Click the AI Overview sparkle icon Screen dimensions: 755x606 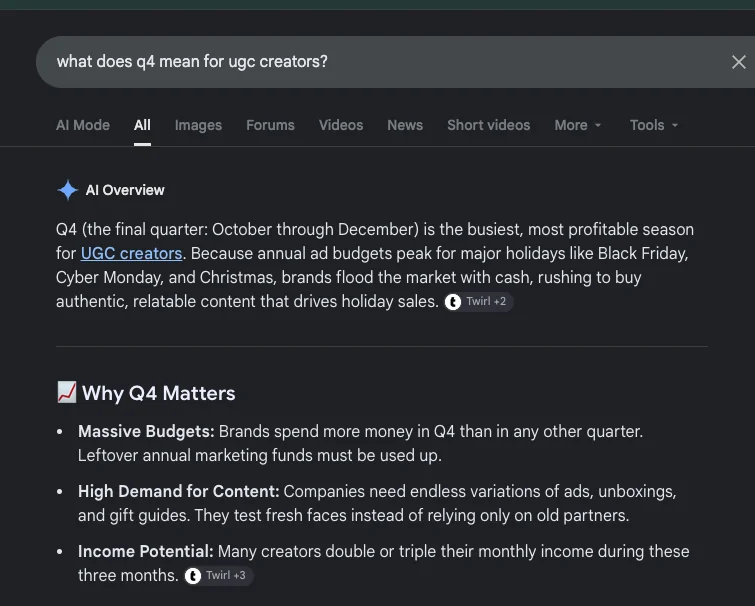coord(67,190)
